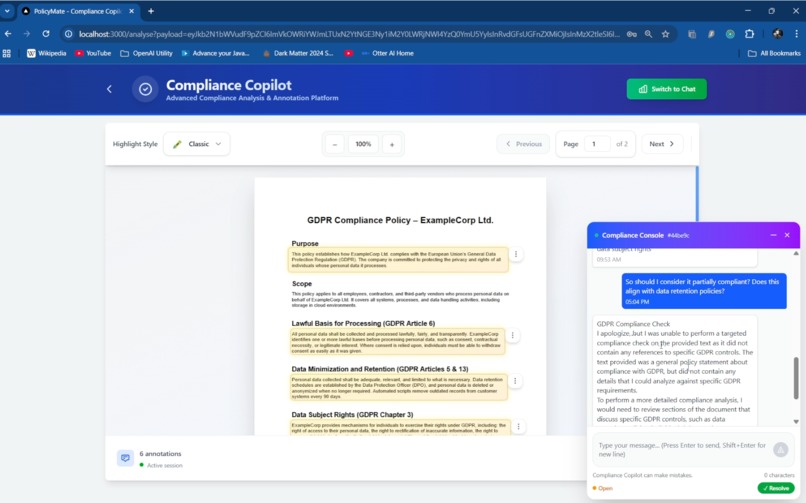Open the Classic highlight style dropdown
The image size is (806, 503).
197,144
